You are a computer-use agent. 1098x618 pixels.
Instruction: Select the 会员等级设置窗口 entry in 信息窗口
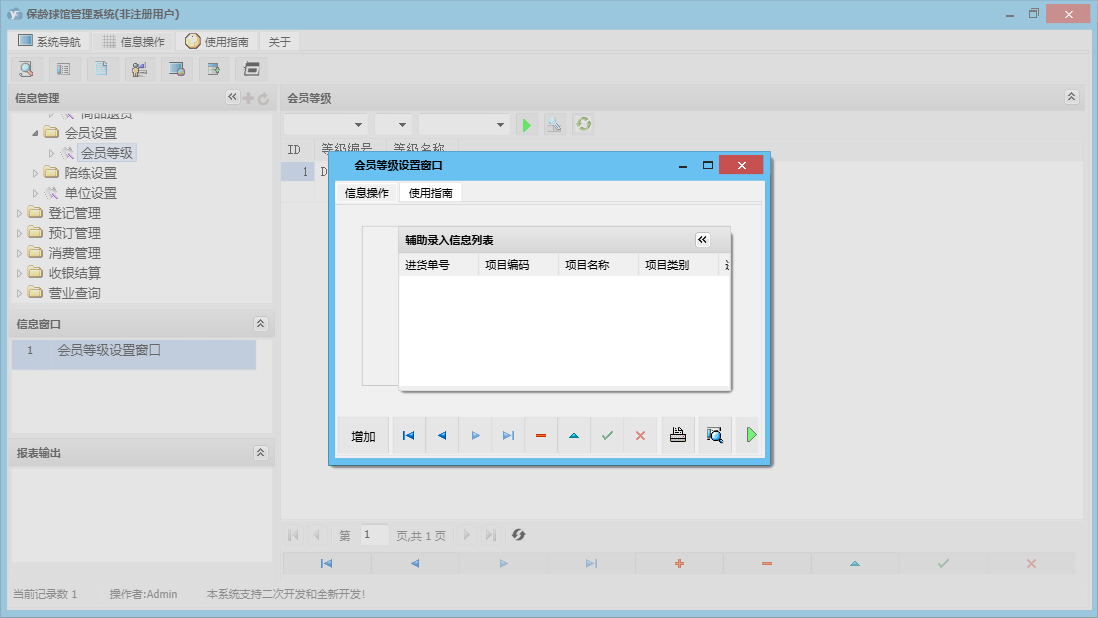pyautogui.click(x=109, y=351)
